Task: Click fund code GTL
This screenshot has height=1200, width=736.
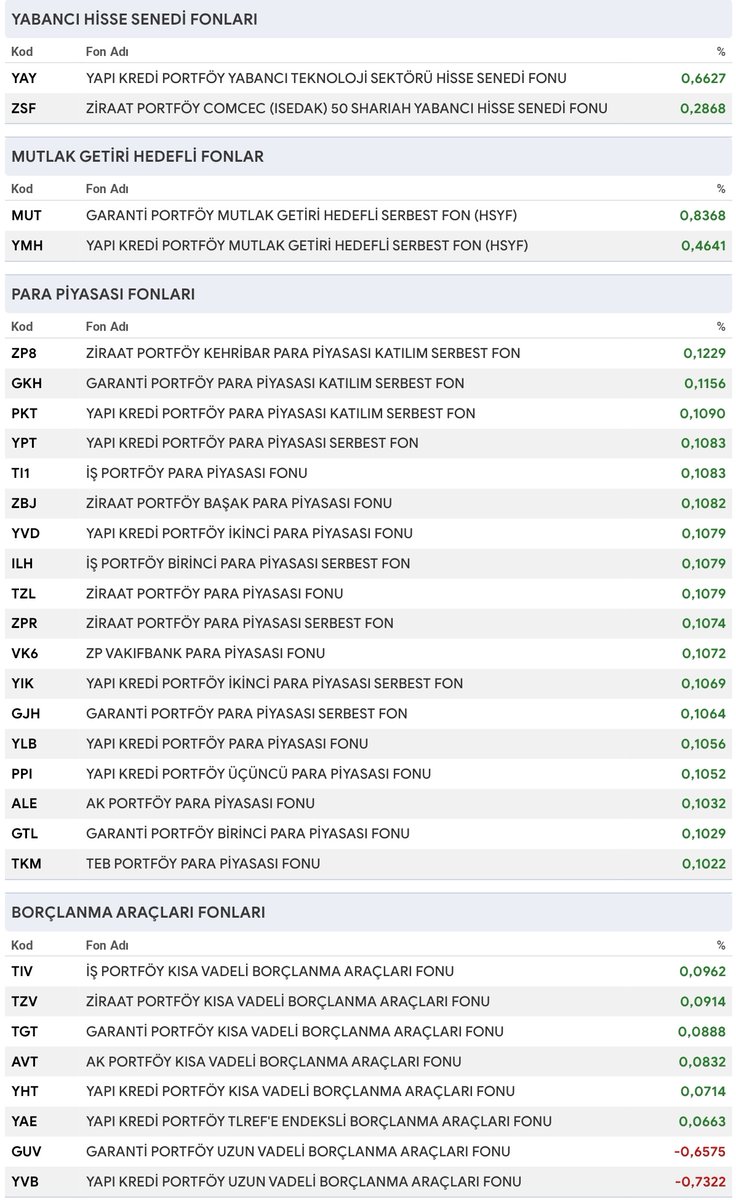Action: coord(25,833)
